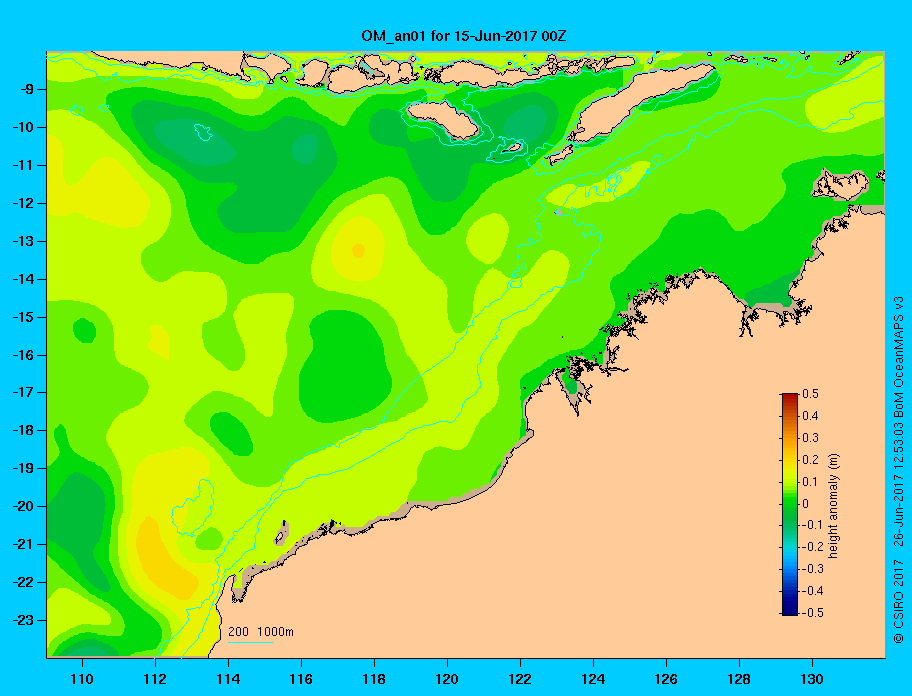Click the "-15" latitude axis label
The height and width of the screenshot is (696, 912).
click(23, 317)
